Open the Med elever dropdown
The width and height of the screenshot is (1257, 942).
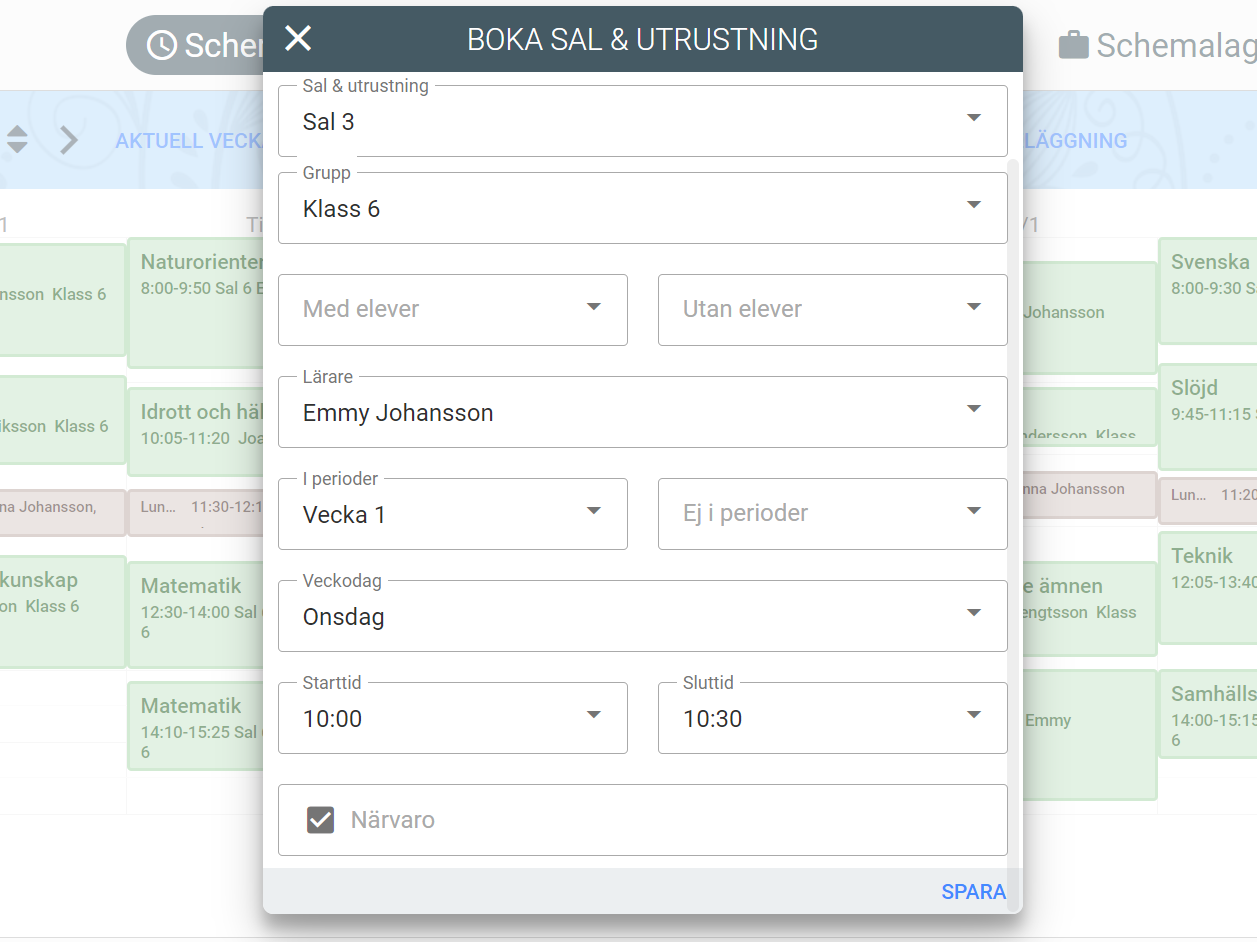452,309
